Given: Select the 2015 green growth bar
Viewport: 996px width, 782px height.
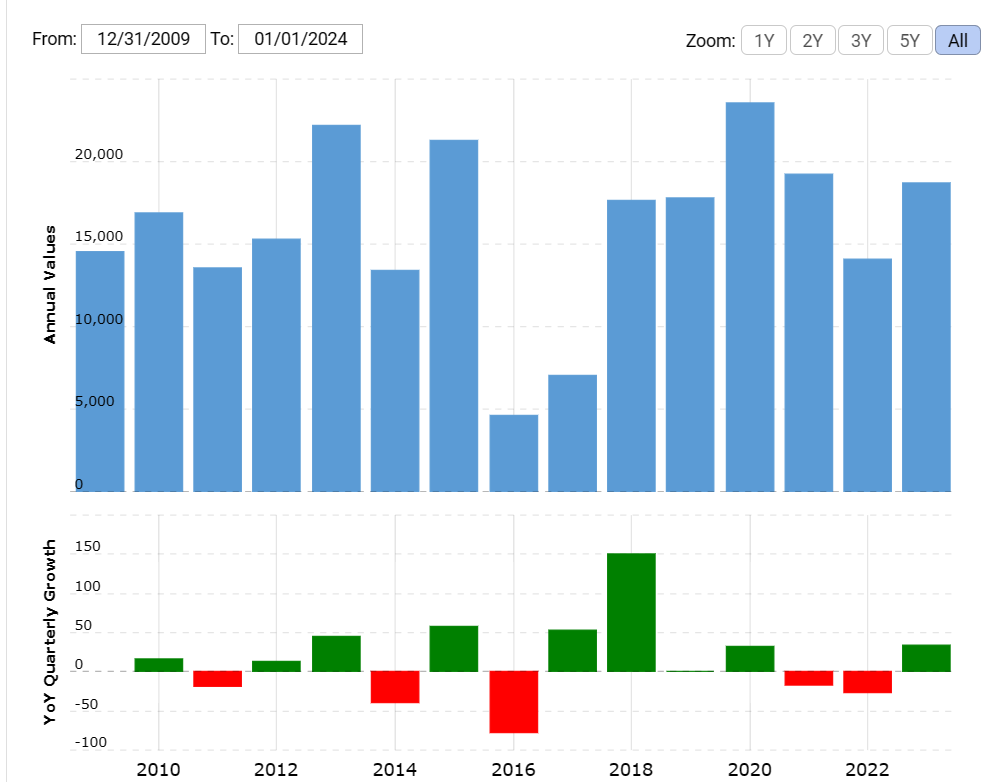Looking at the screenshot, I should tap(454, 648).
